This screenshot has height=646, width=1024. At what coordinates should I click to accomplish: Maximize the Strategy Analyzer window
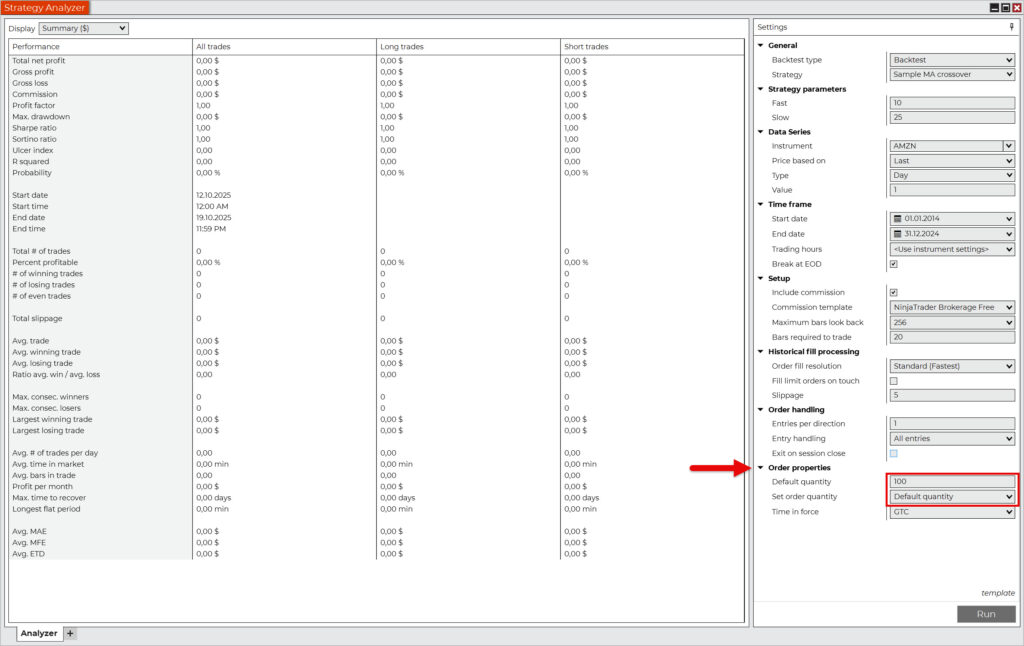(x=1005, y=7)
